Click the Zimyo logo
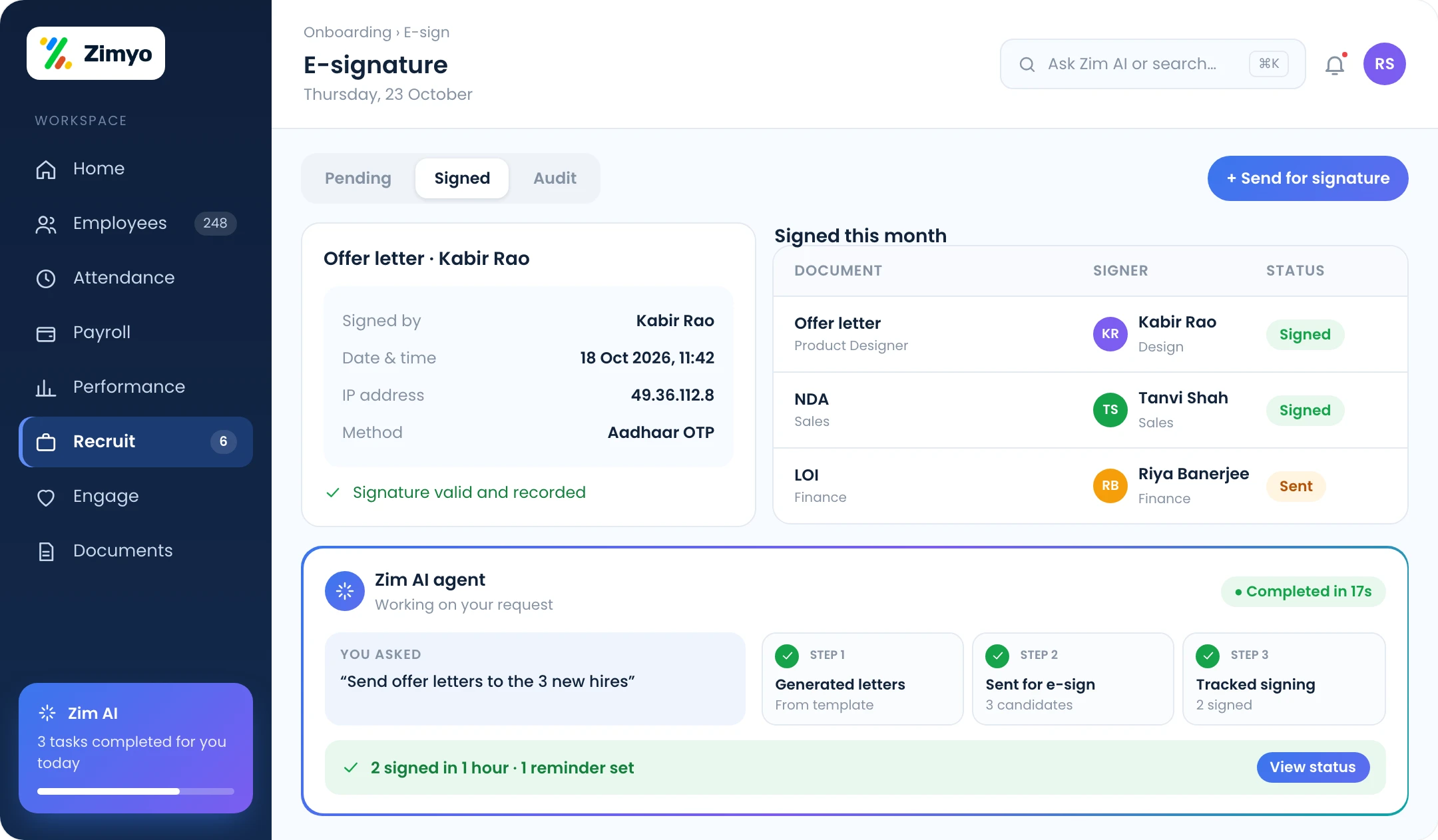Screen dimensions: 1438x840 tap(96, 53)
